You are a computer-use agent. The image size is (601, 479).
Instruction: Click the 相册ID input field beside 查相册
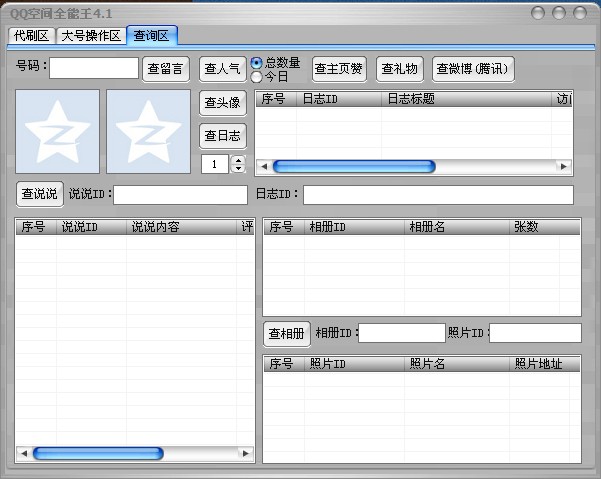[x=402, y=333]
